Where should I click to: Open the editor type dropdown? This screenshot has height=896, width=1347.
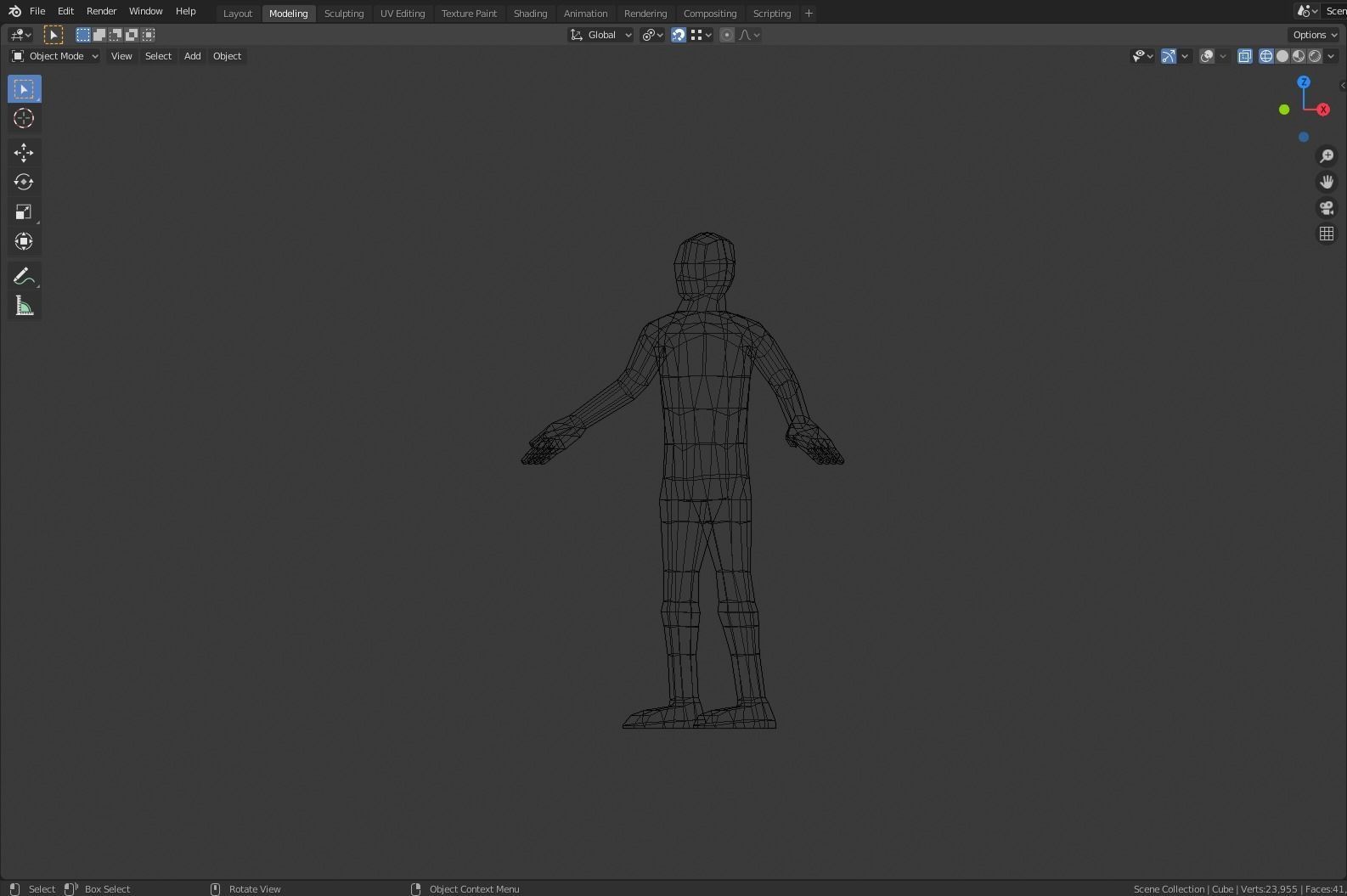click(20, 35)
